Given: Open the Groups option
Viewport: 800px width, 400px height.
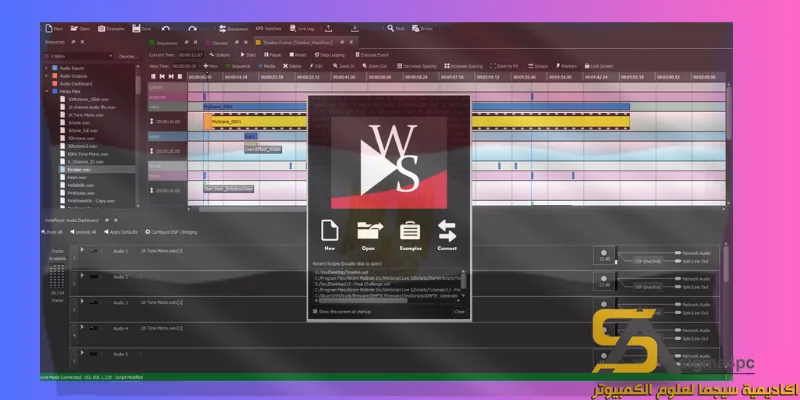Looking at the screenshot, I should click(538, 66).
